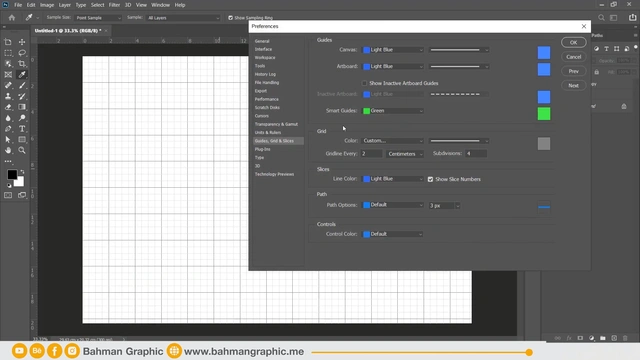Click the black foreground color swatch
640x360 pixels.
[x=12, y=175]
